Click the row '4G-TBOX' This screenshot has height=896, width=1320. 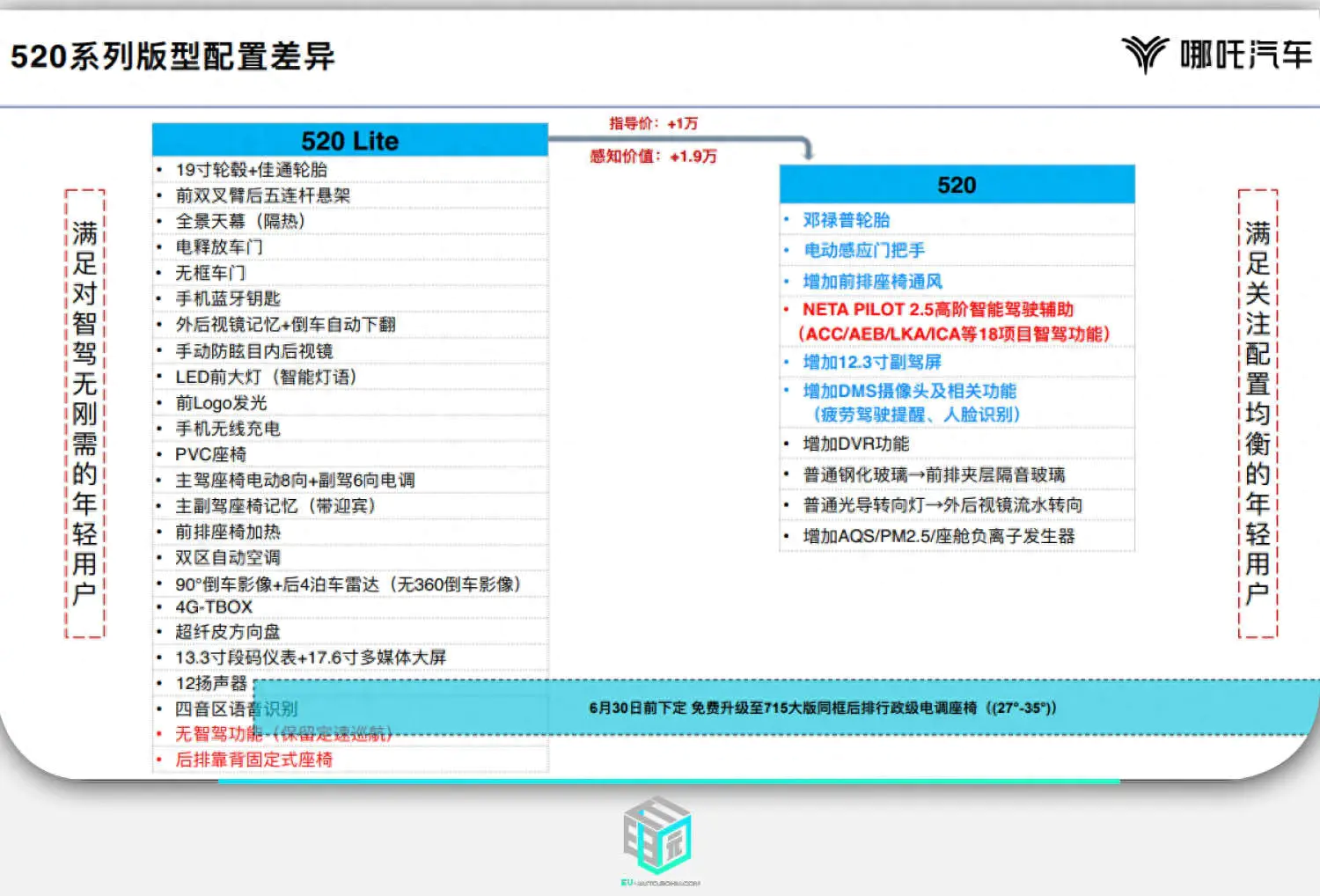350,607
